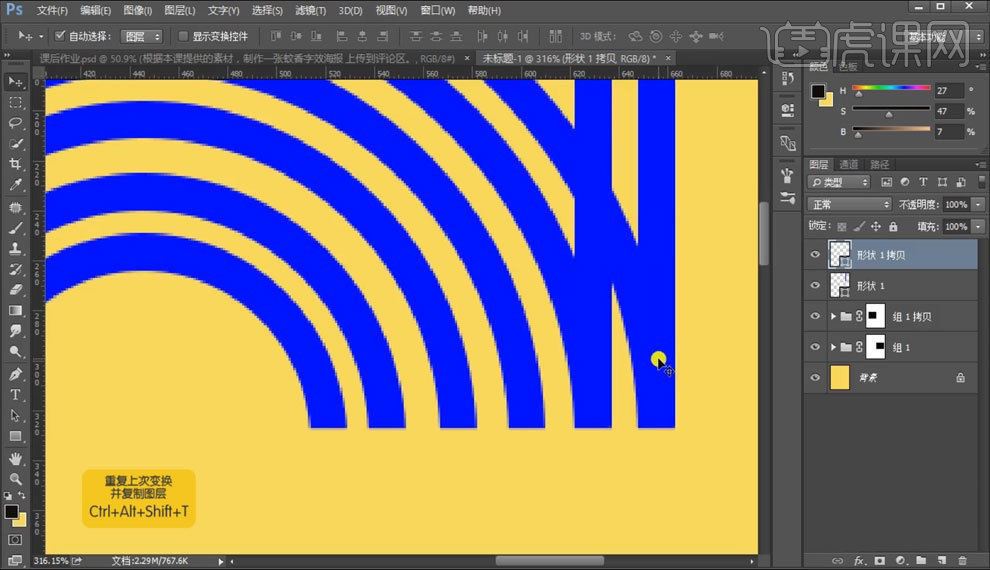Select the Hand tool
The width and height of the screenshot is (990, 570).
(x=15, y=459)
